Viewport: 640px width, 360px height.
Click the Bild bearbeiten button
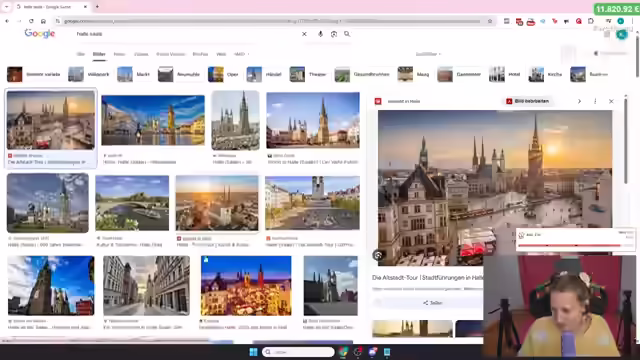tap(528, 101)
